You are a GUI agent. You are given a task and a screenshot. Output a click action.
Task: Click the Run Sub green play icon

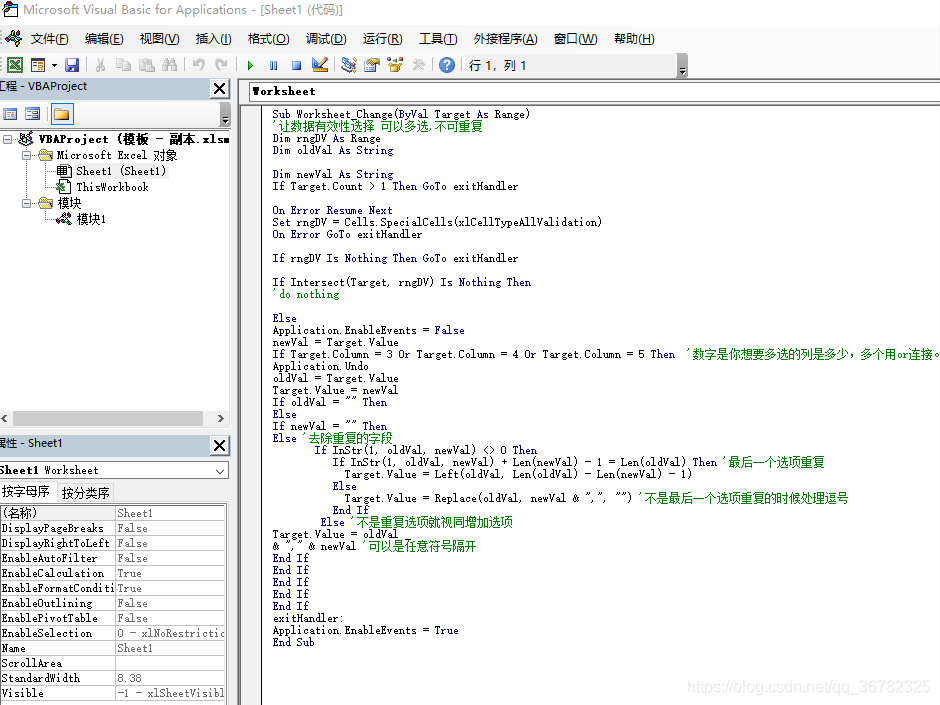click(251, 65)
